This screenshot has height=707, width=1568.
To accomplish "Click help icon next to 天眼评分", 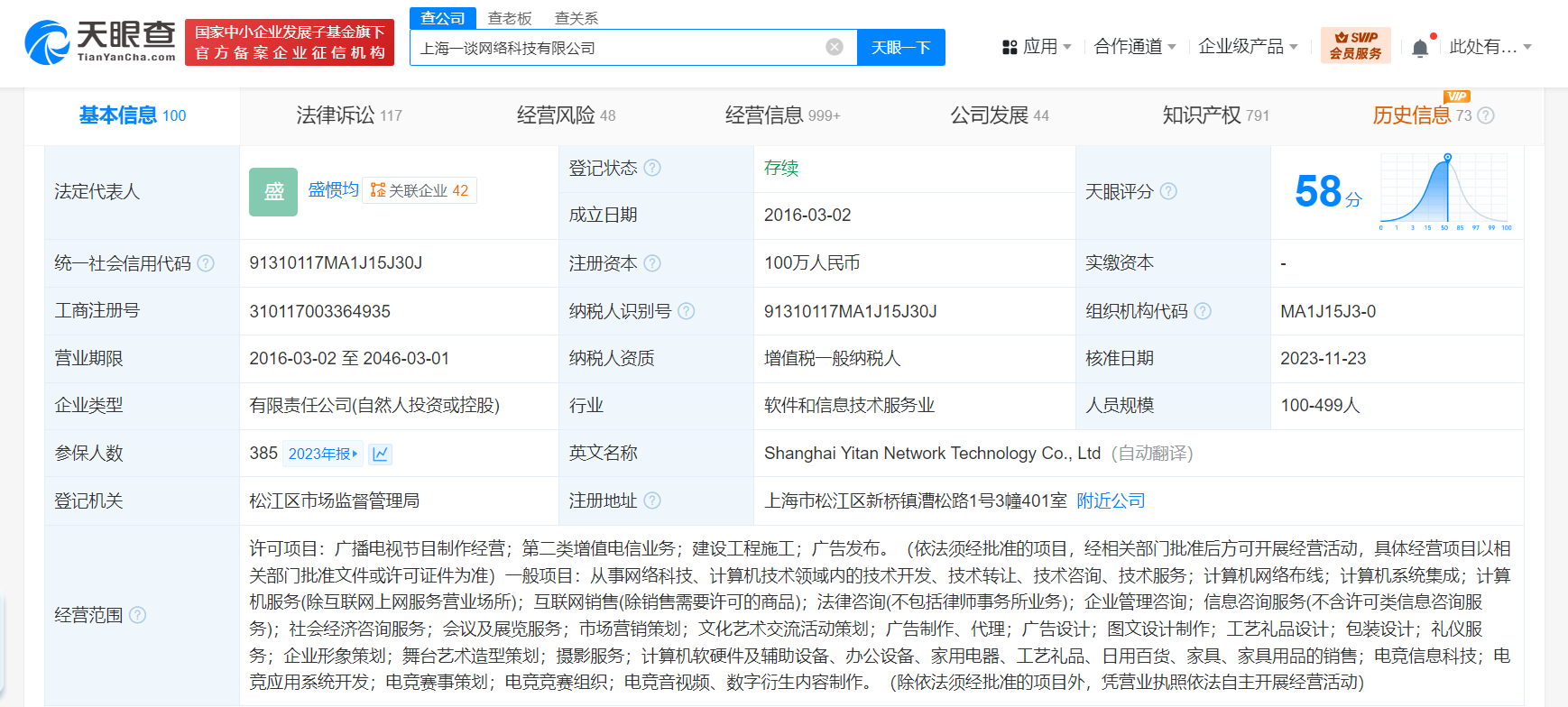I will (1168, 191).
